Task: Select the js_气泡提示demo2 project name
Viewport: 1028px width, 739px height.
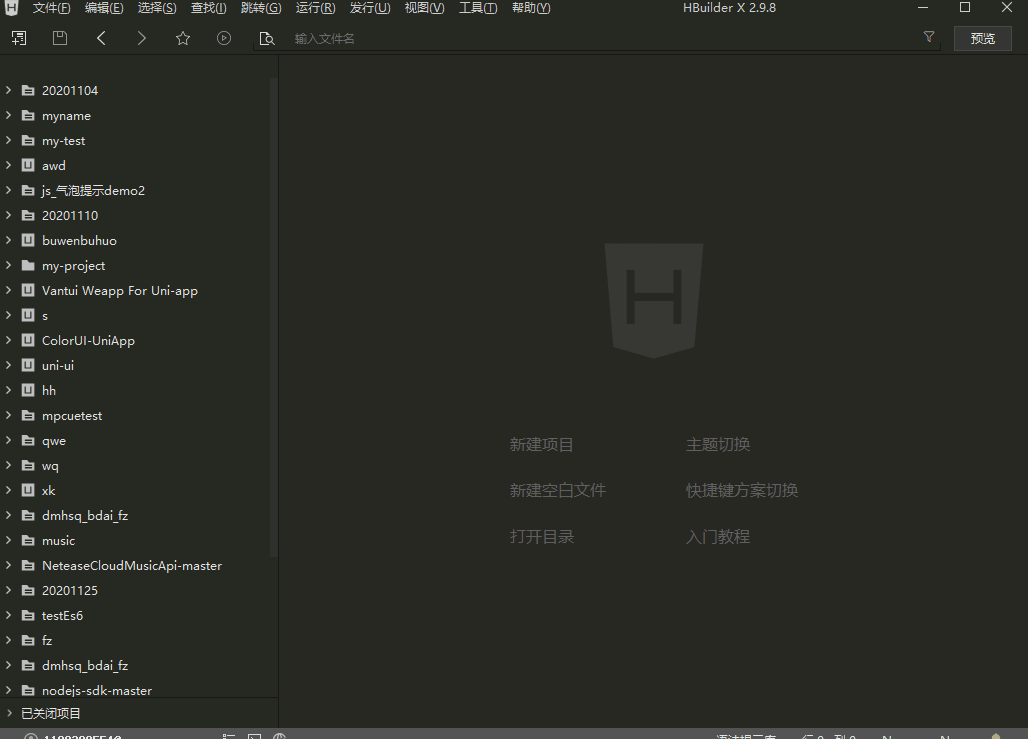Action: (x=93, y=190)
